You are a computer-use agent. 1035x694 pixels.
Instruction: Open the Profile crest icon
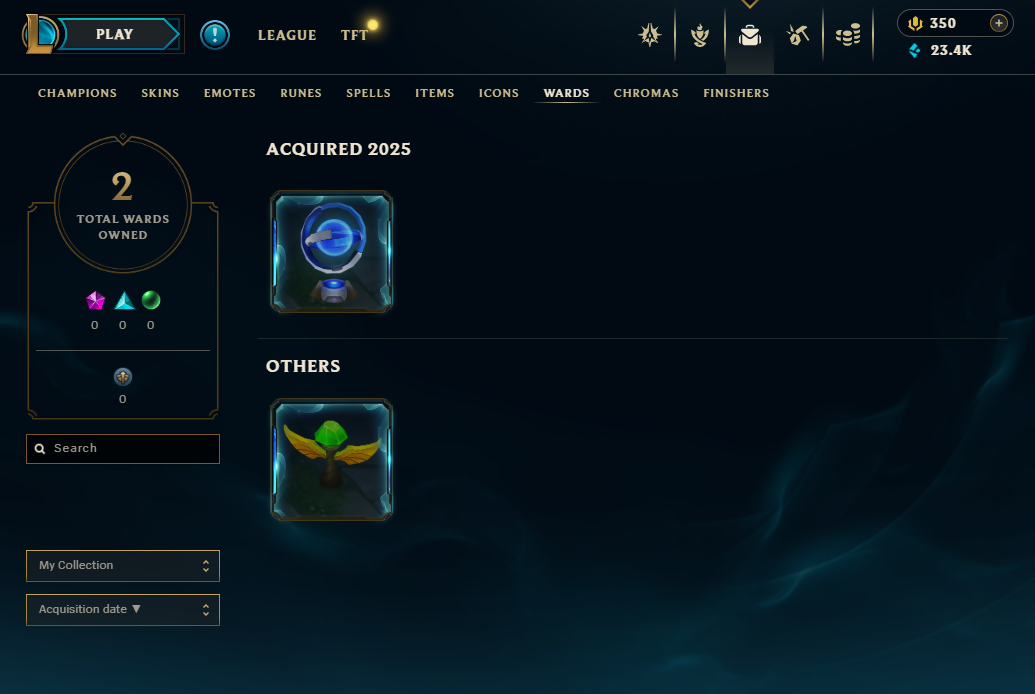(650, 35)
